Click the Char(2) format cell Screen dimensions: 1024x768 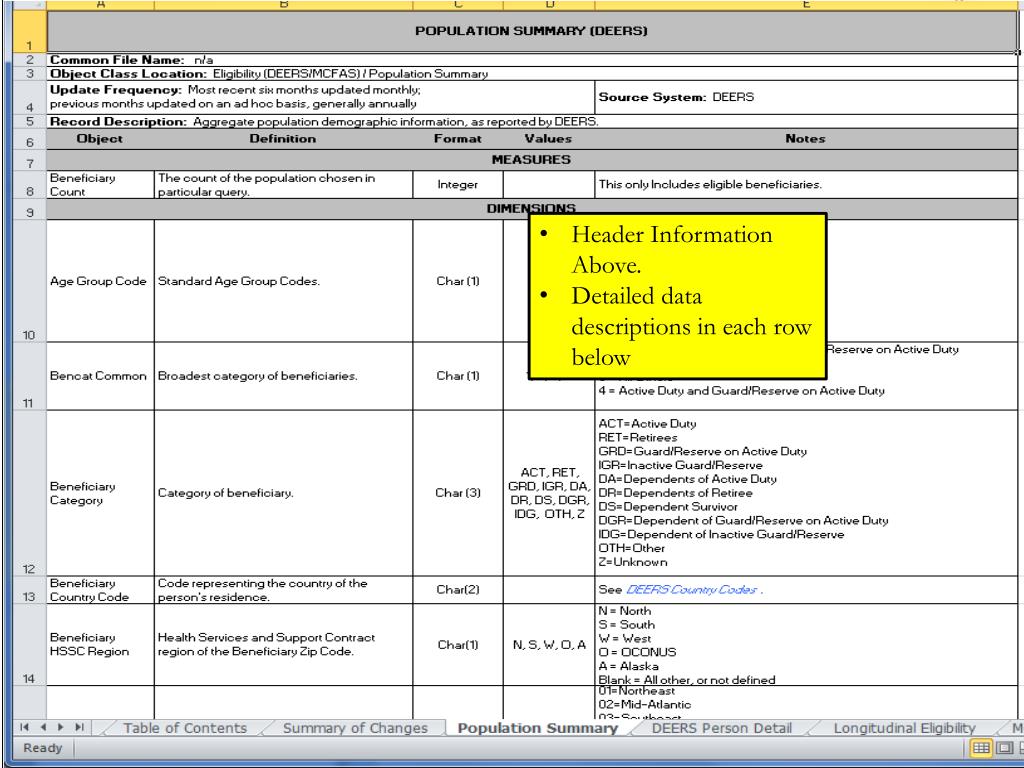[458, 590]
